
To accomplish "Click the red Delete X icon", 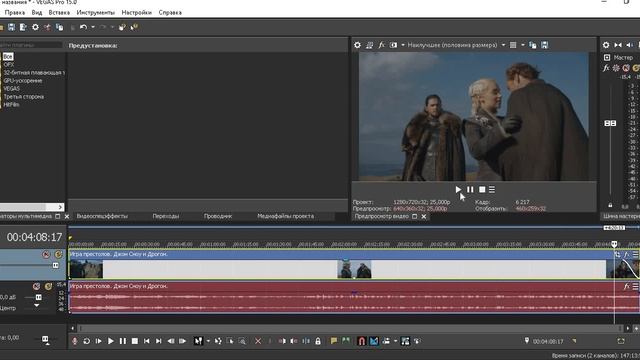I will click(258, 341).
